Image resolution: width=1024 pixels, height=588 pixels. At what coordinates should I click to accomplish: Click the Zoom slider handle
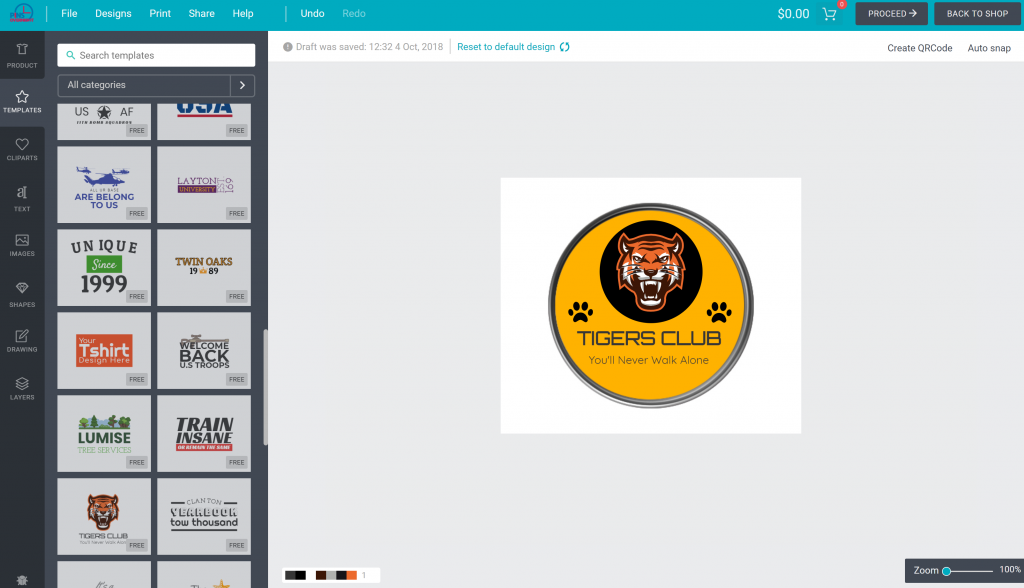tap(946, 571)
